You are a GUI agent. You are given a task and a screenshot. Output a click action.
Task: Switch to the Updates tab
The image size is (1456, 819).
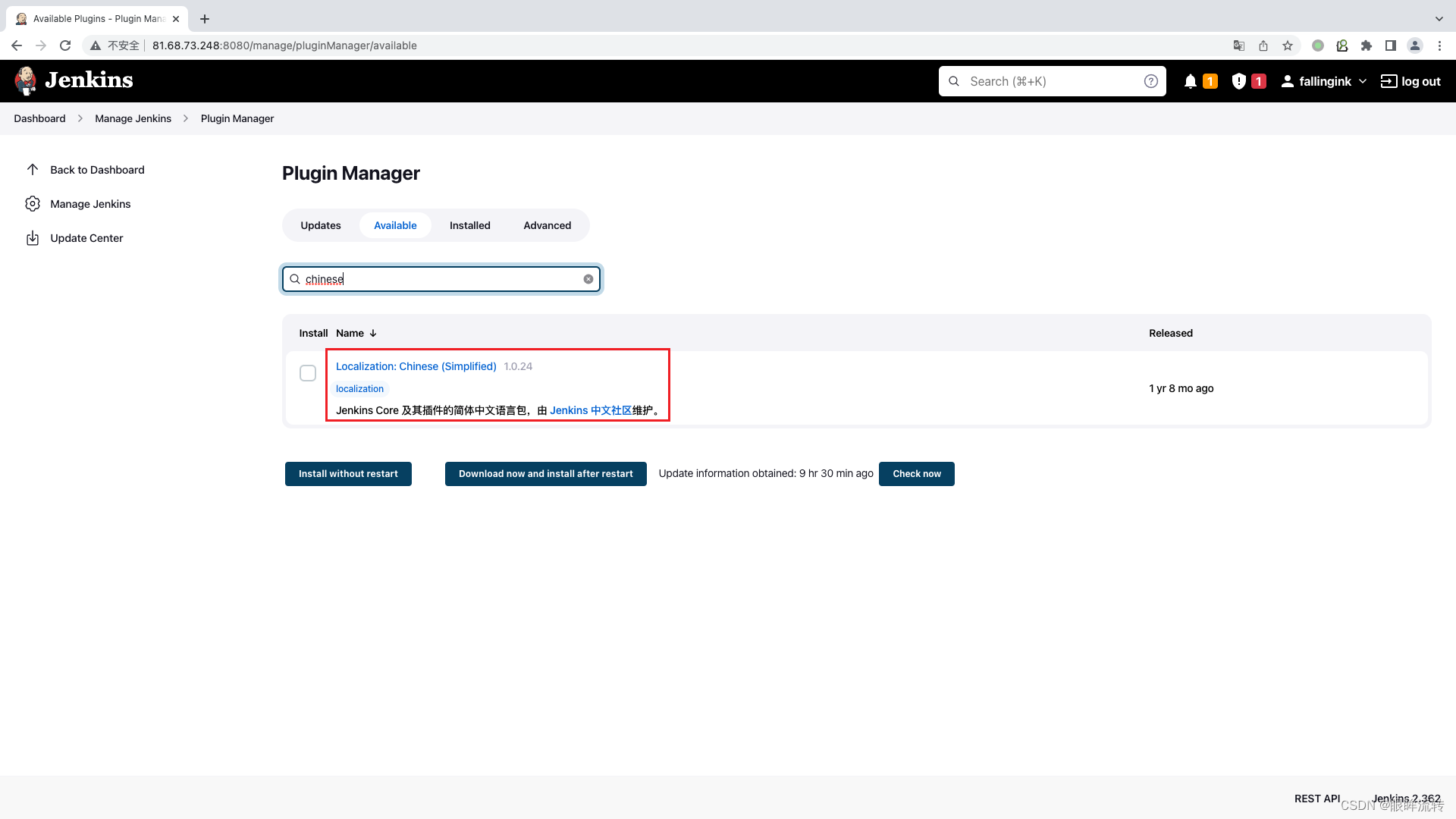(321, 225)
